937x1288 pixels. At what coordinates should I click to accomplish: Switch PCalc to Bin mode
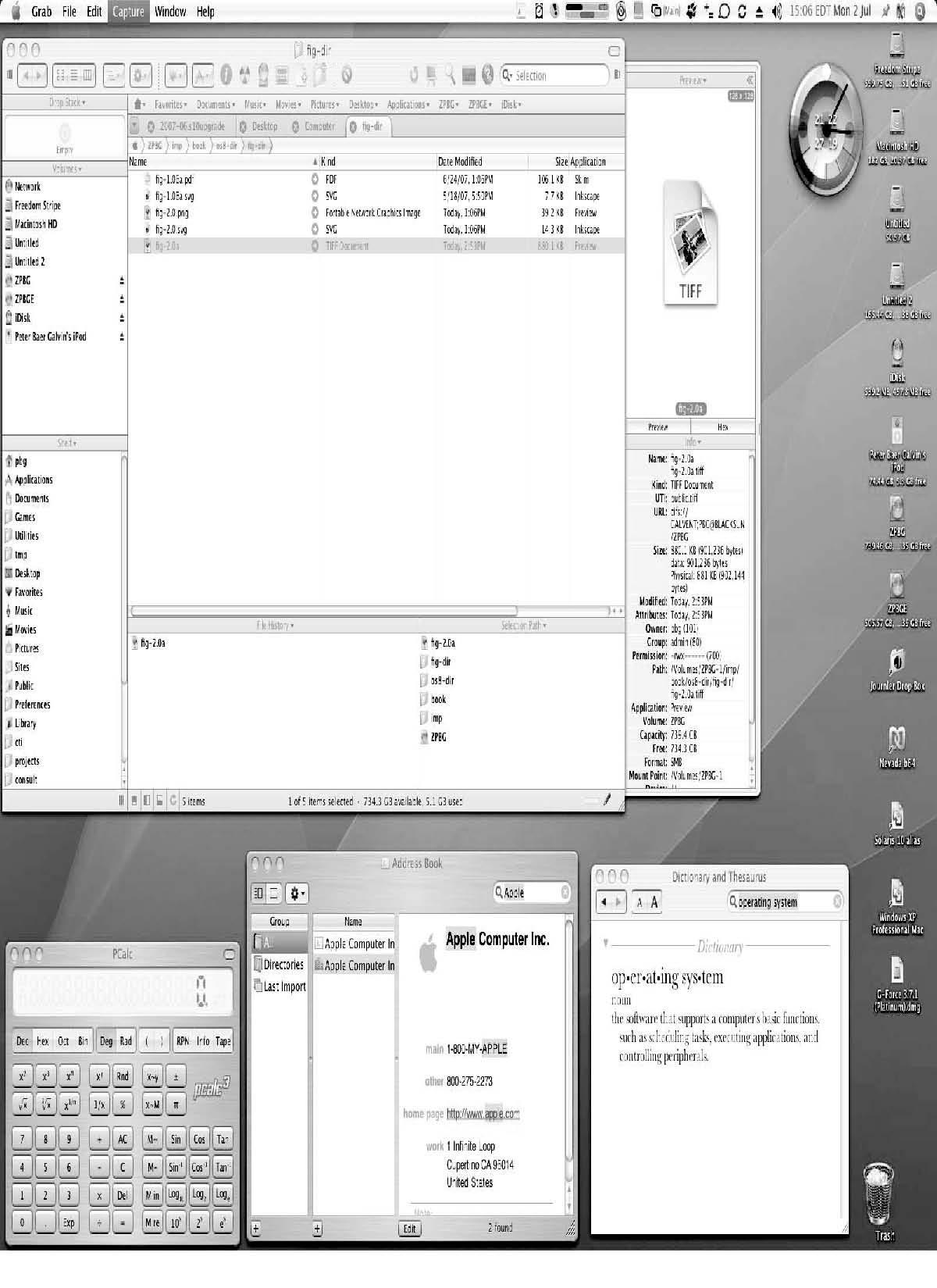(x=83, y=1041)
